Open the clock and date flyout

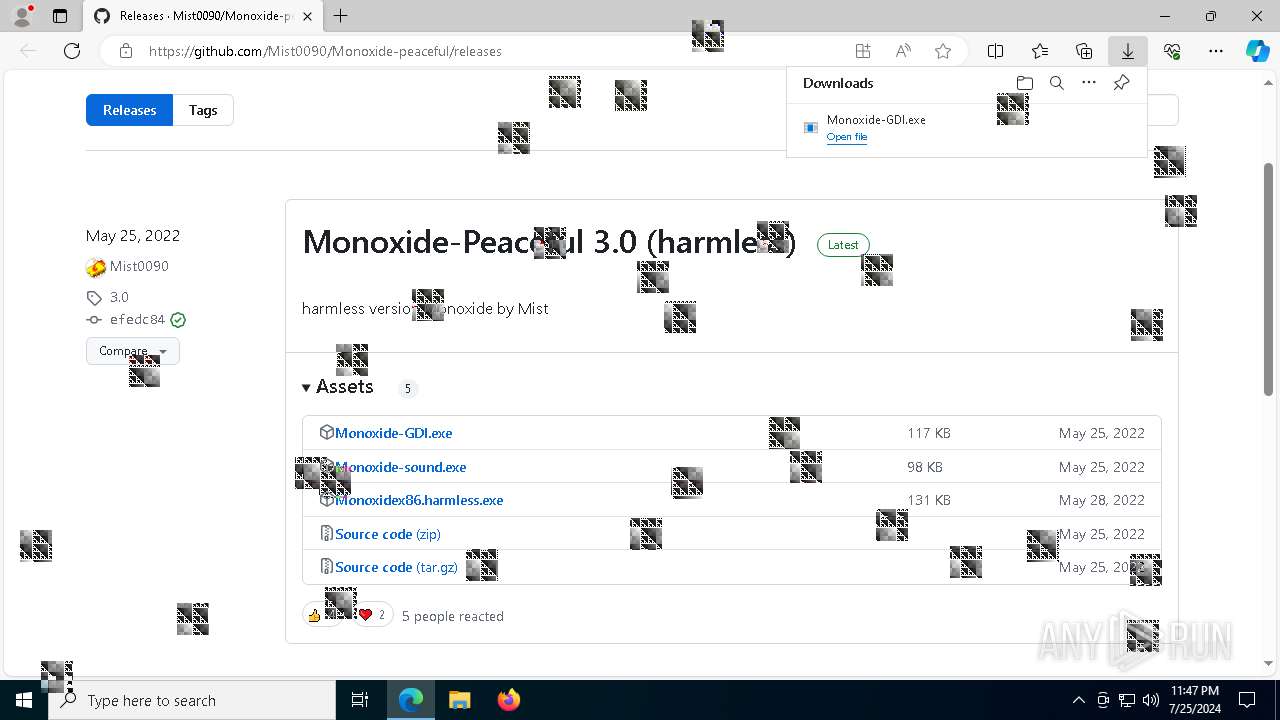point(1195,700)
